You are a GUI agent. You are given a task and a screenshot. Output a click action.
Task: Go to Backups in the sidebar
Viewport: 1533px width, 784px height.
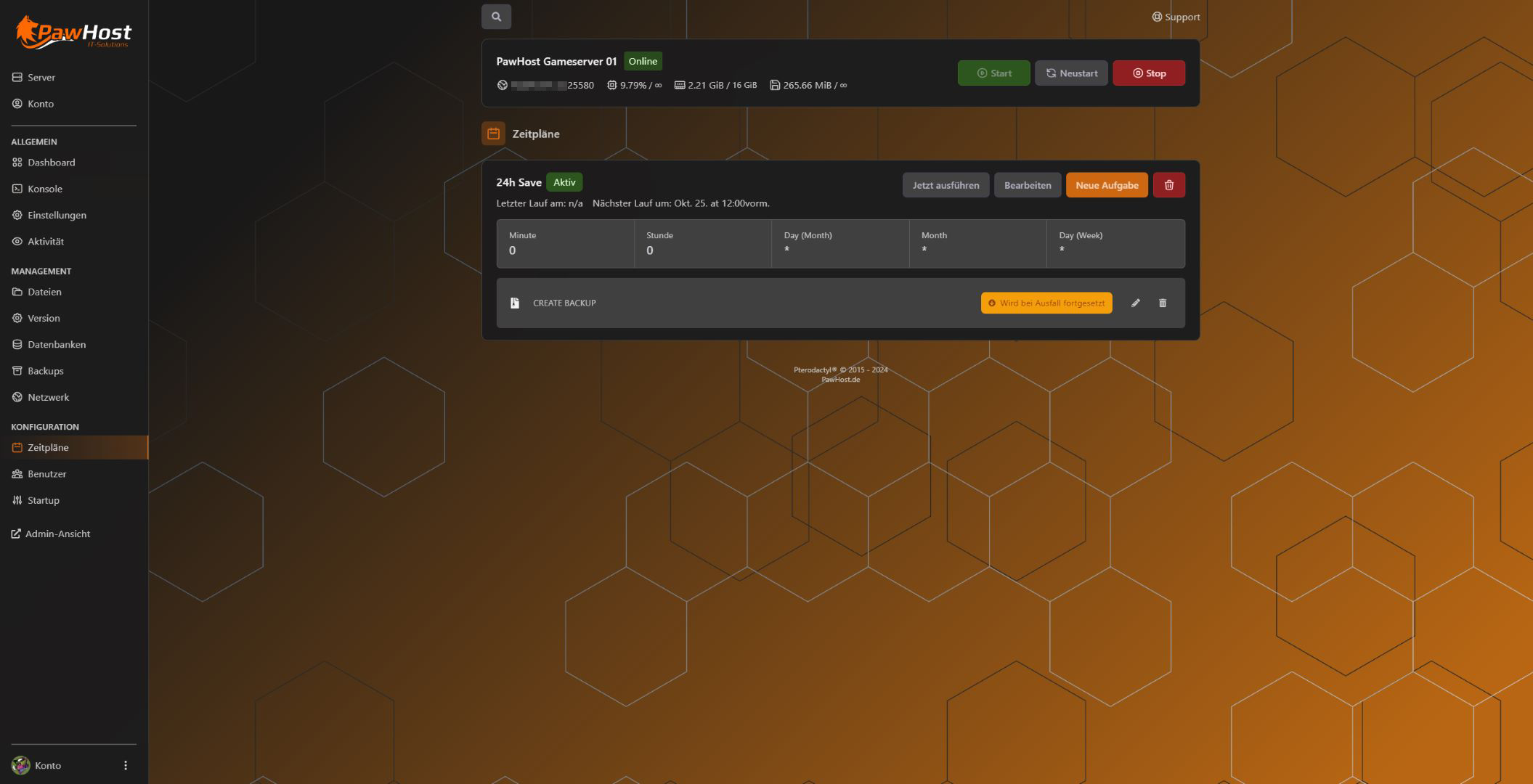45,371
